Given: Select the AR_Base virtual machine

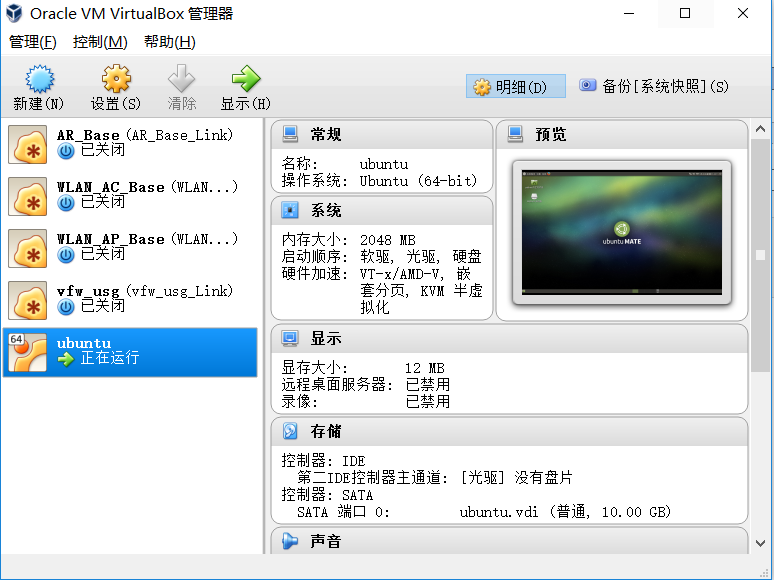Looking at the screenshot, I should coord(130,144).
